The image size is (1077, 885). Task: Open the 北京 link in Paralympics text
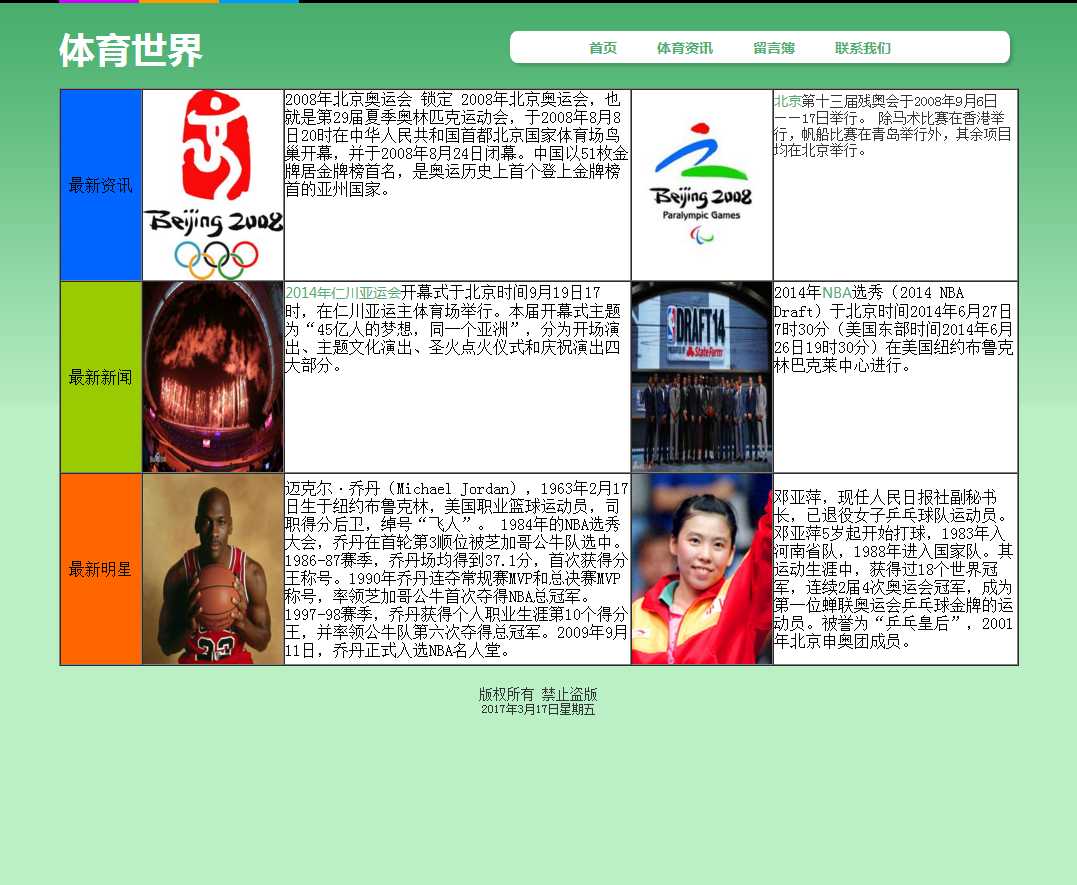[x=787, y=101]
